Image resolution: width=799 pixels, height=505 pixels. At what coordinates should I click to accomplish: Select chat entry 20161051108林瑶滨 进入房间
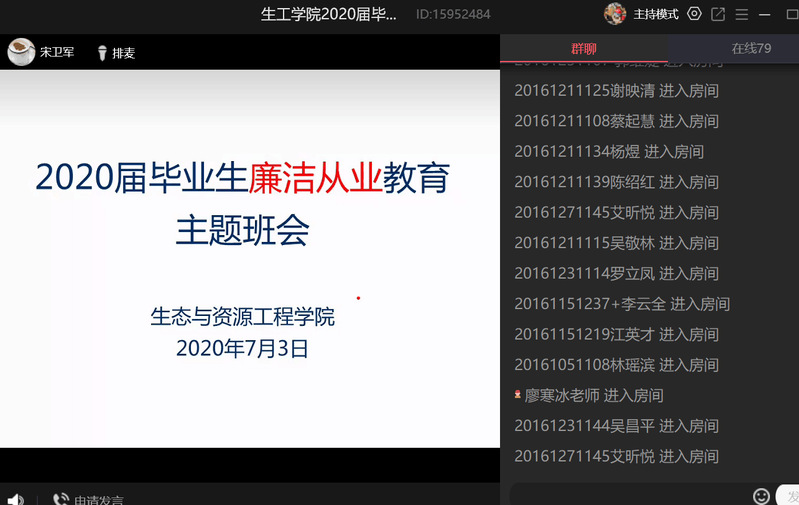click(x=617, y=365)
